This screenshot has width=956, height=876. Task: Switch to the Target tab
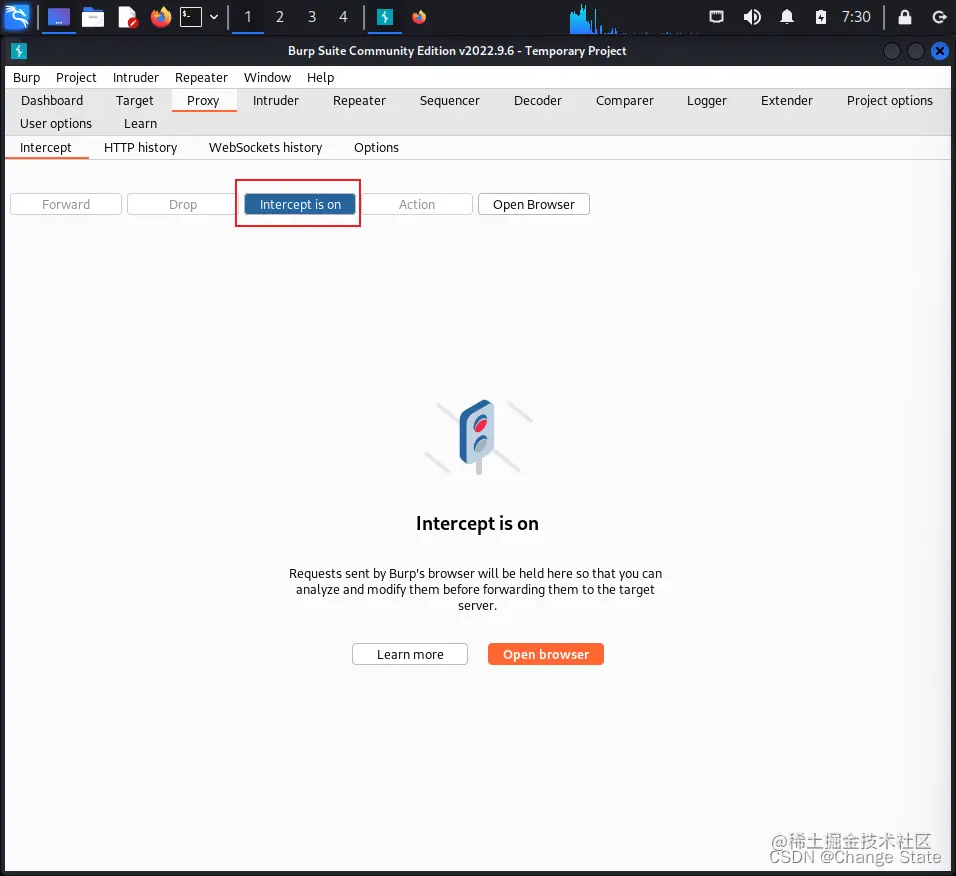tap(135, 101)
